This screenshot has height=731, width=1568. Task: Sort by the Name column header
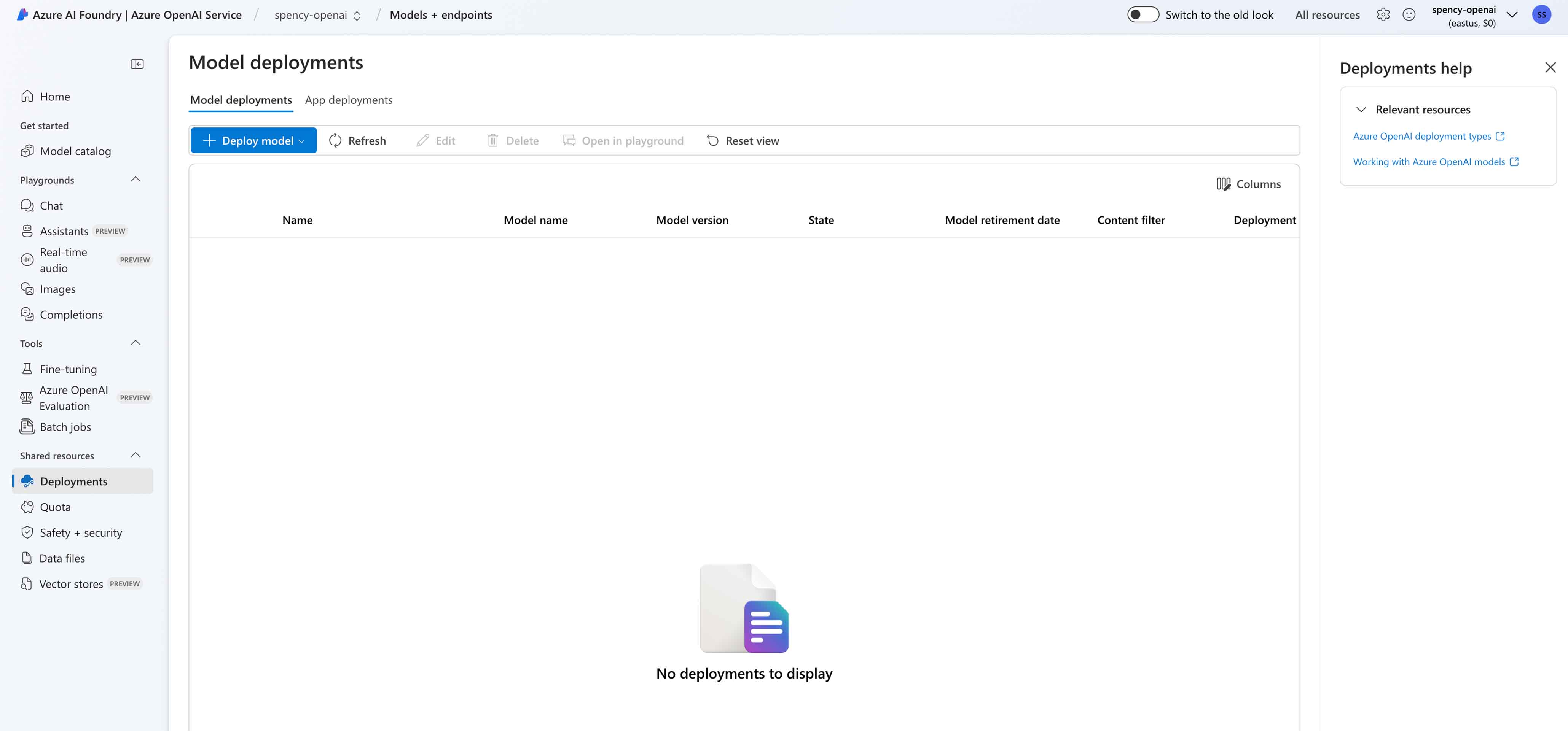(297, 220)
